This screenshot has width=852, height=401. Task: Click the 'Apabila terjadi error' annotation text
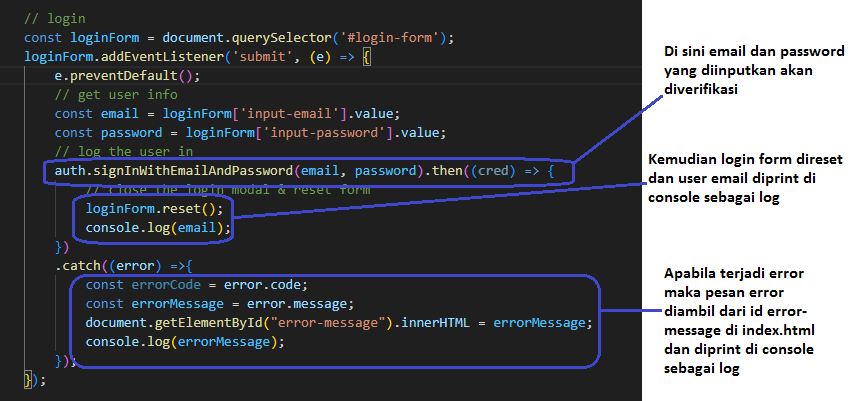tap(732, 274)
